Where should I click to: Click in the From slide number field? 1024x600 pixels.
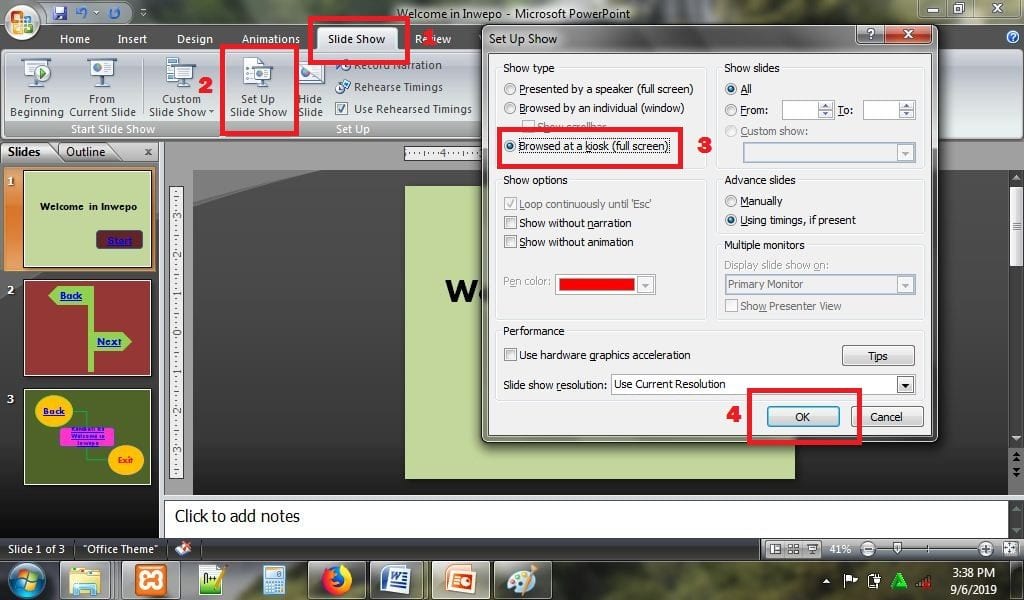coord(800,110)
